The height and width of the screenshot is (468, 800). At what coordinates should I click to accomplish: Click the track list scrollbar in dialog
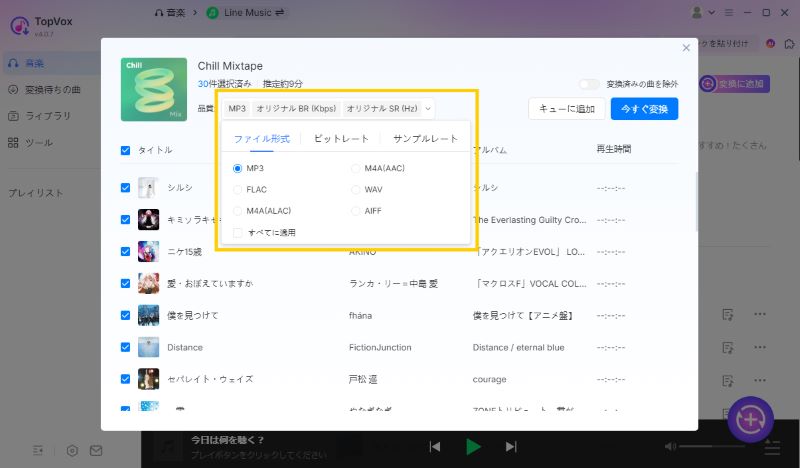(x=696, y=202)
